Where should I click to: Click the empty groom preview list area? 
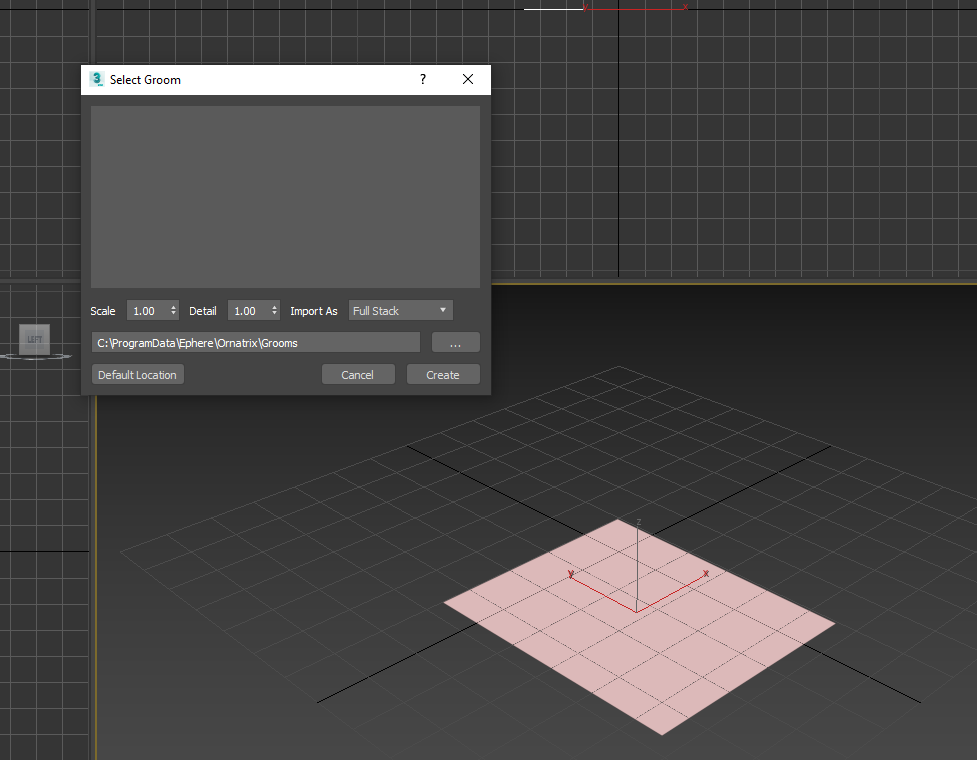tap(285, 197)
